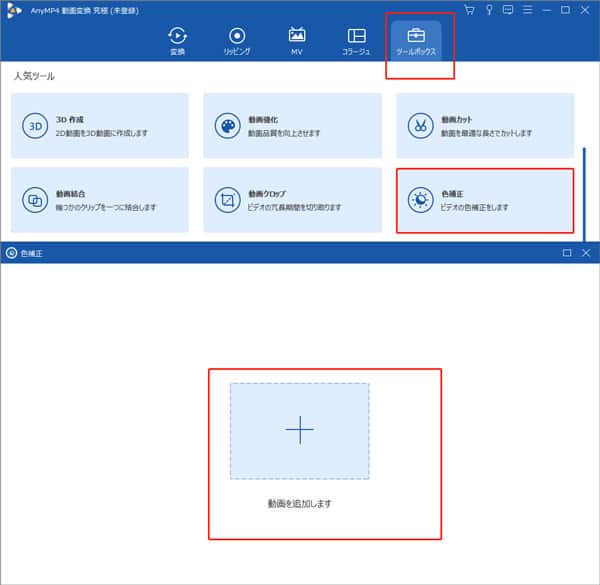The width and height of the screenshot is (600, 585).
Task: Maximize the AnyMP4 main window
Action: coord(565,10)
